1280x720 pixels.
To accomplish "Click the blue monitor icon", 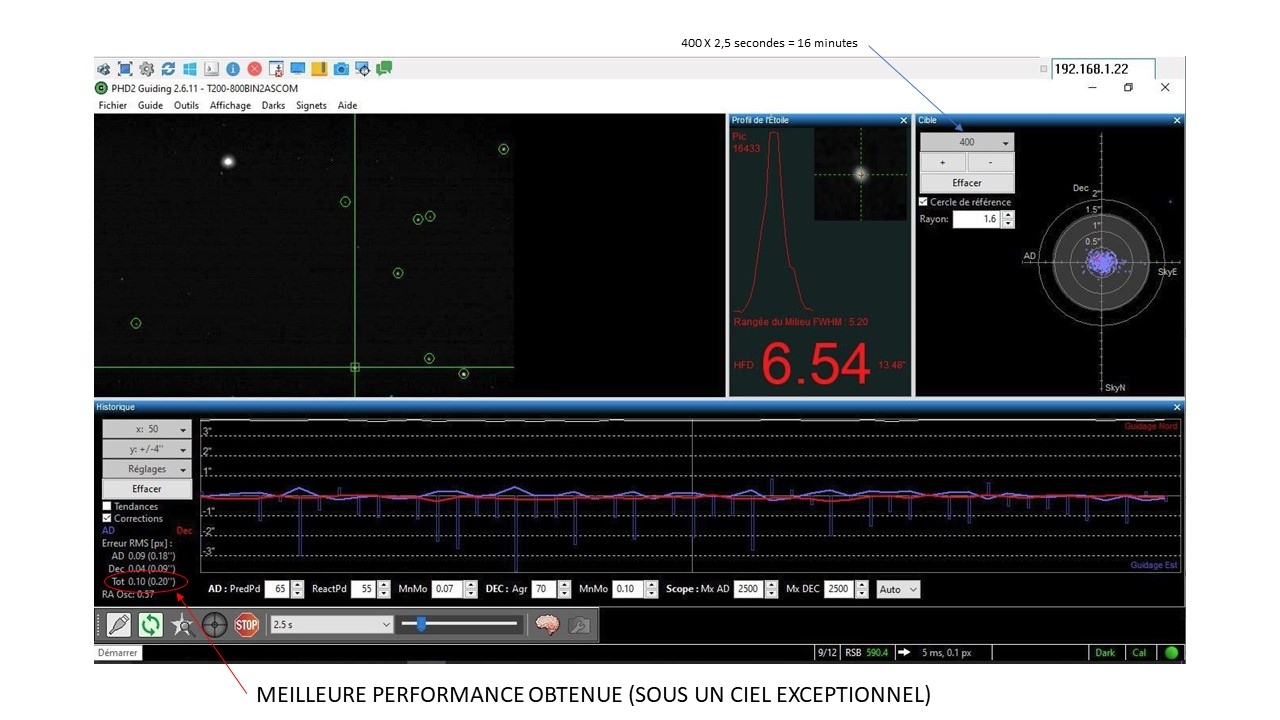I will pos(298,69).
